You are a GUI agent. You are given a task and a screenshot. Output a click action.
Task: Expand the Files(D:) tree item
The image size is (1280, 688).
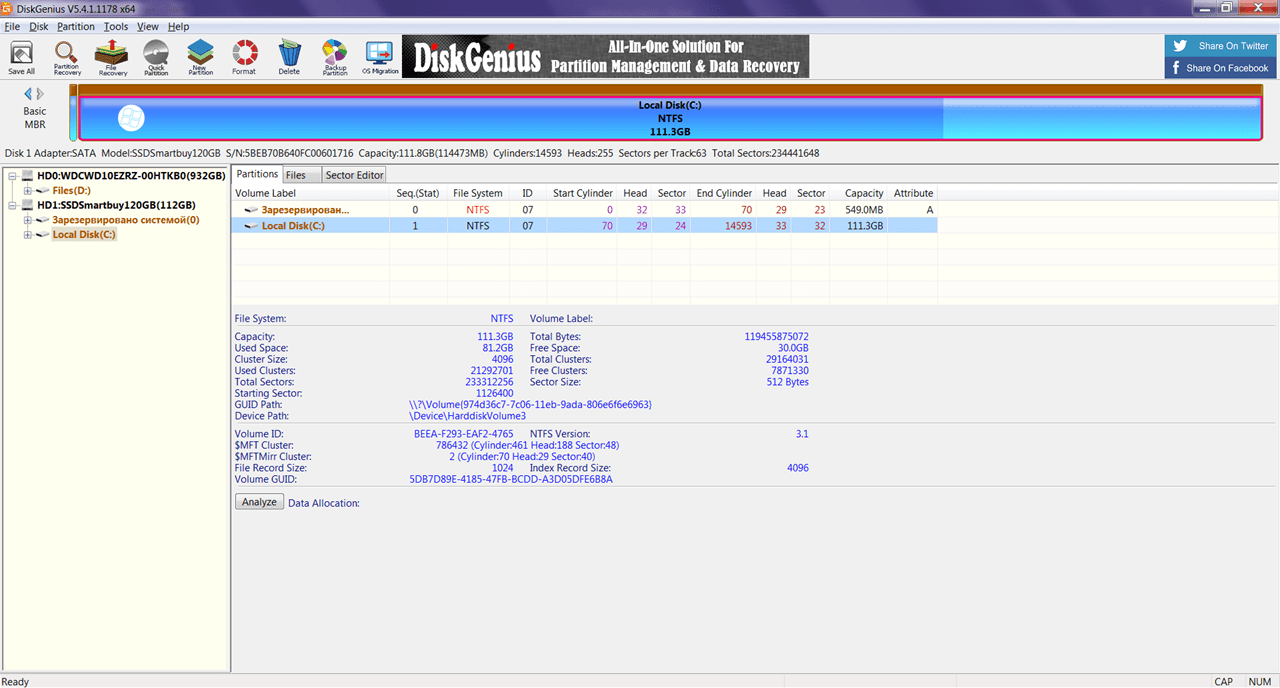(28, 190)
